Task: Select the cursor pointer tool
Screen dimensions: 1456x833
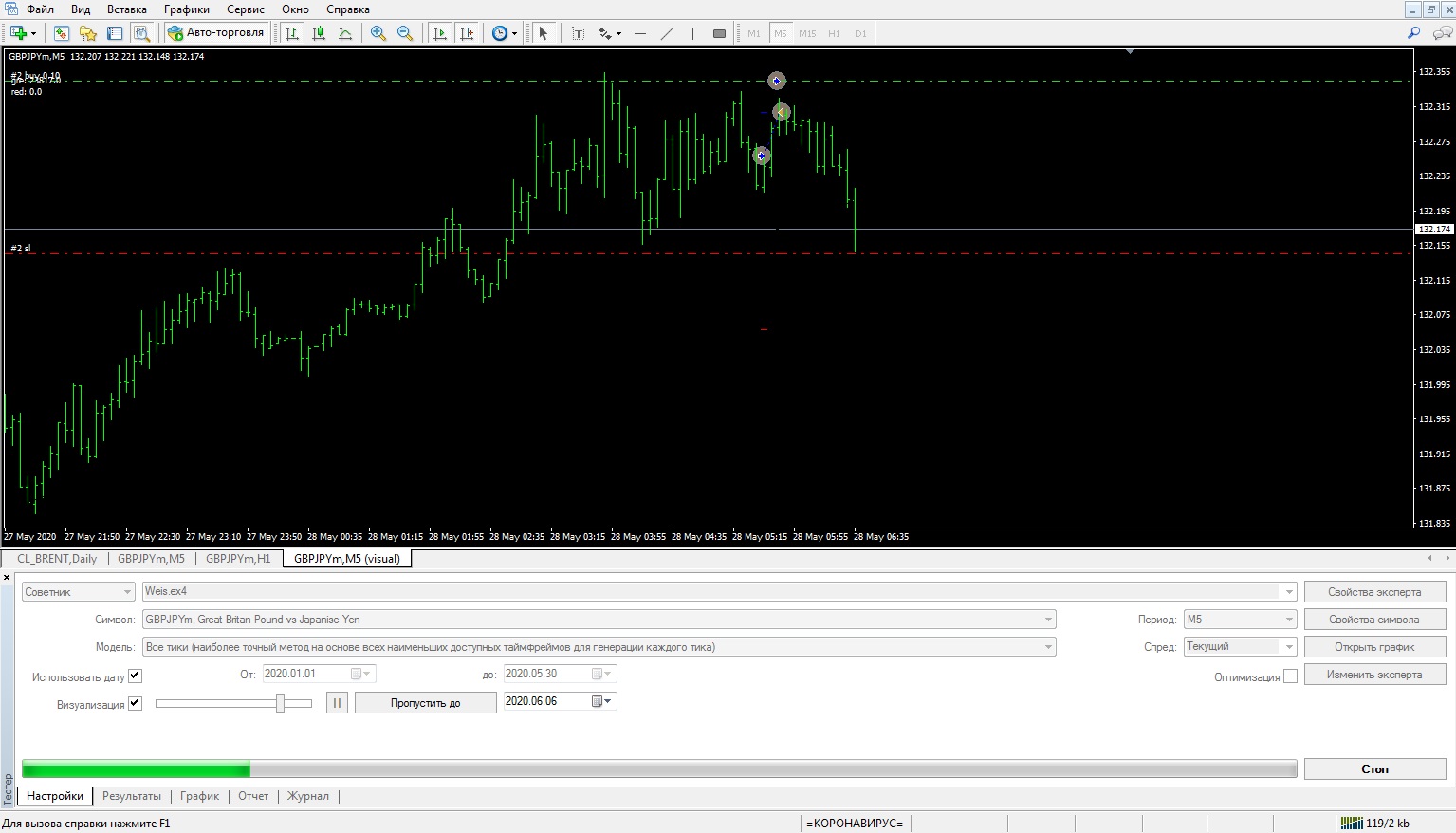Action: click(544, 33)
